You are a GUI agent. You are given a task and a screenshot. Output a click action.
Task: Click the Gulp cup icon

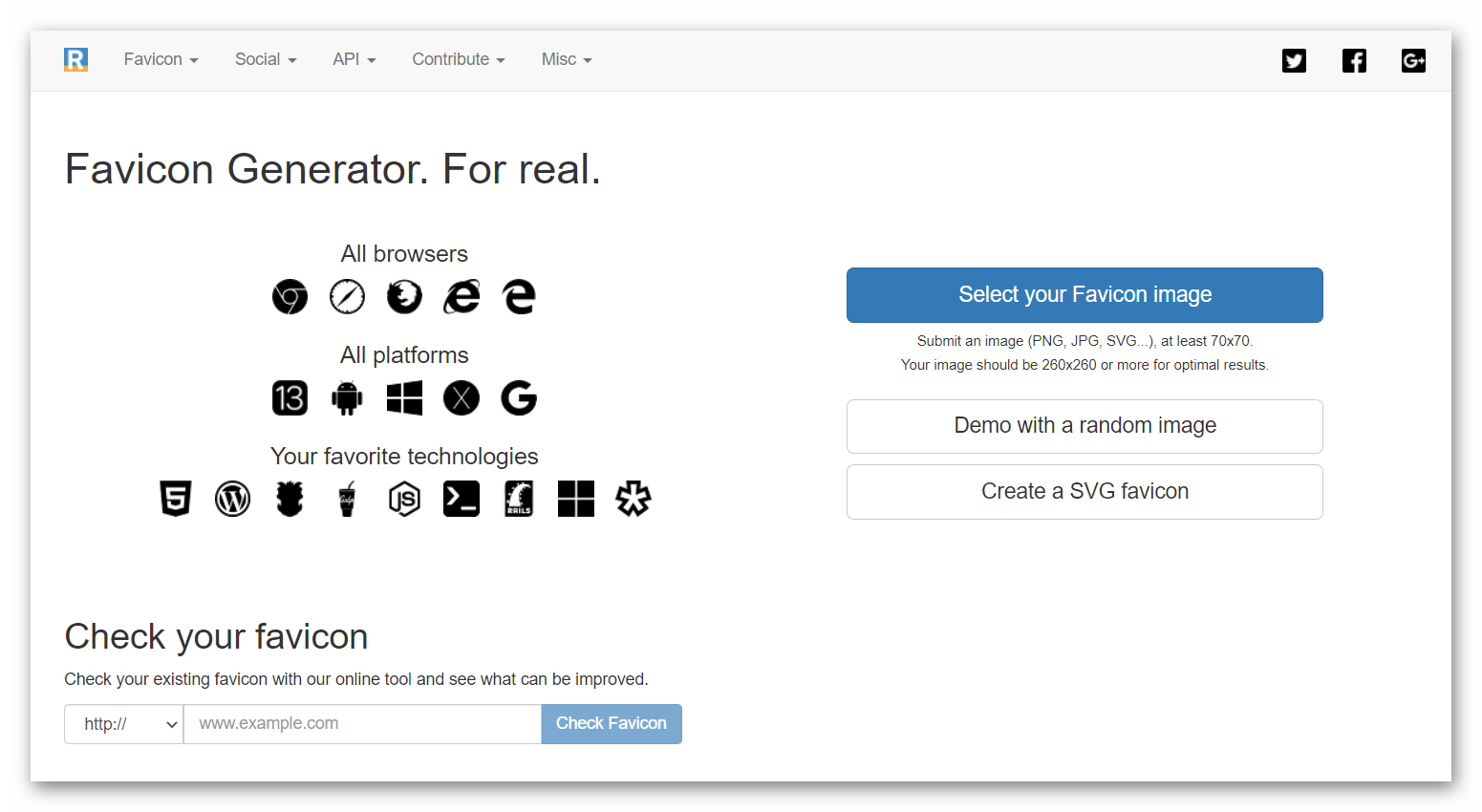pos(347,499)
